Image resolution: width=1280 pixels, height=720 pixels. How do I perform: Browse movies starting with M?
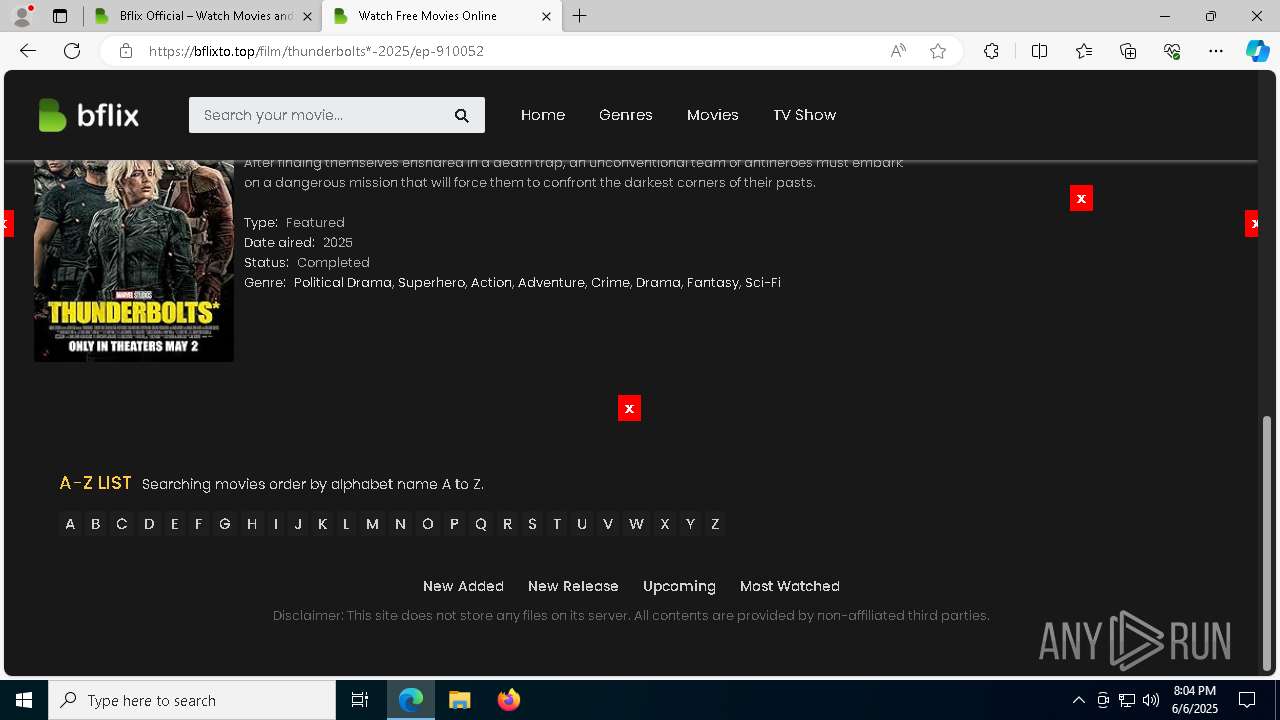click(372, 524)
